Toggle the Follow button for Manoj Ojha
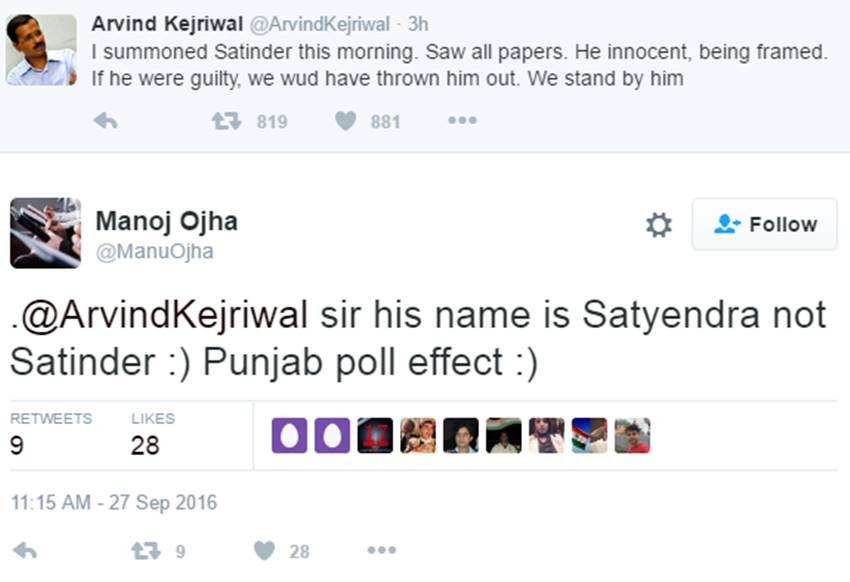This screenshot has width=850, height=582. (764, 224)
